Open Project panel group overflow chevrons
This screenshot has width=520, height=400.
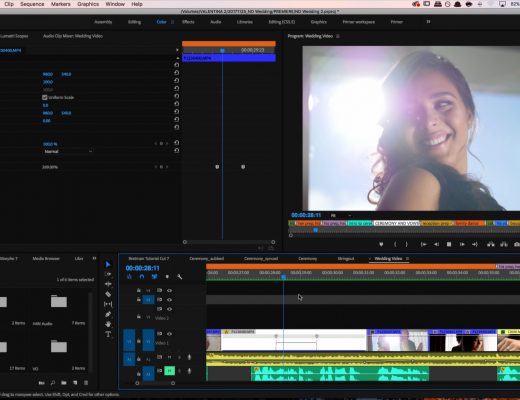[94, 258]
